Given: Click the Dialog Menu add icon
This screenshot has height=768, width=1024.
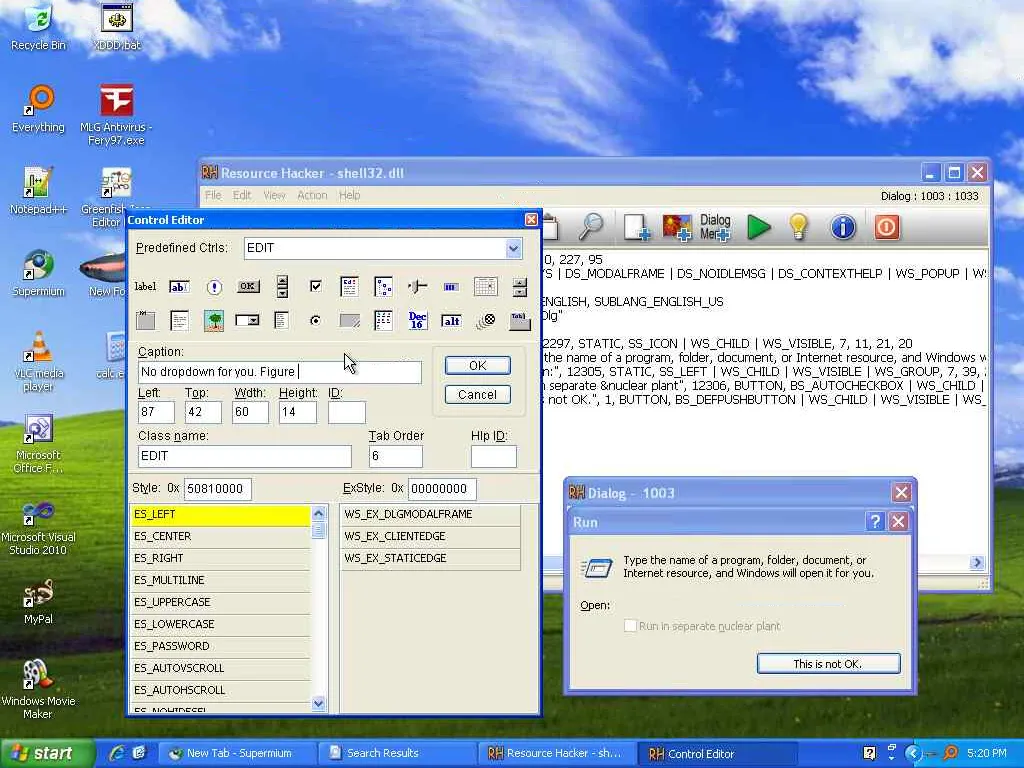Looking at the screenshot, I should (x=715, y=227).
